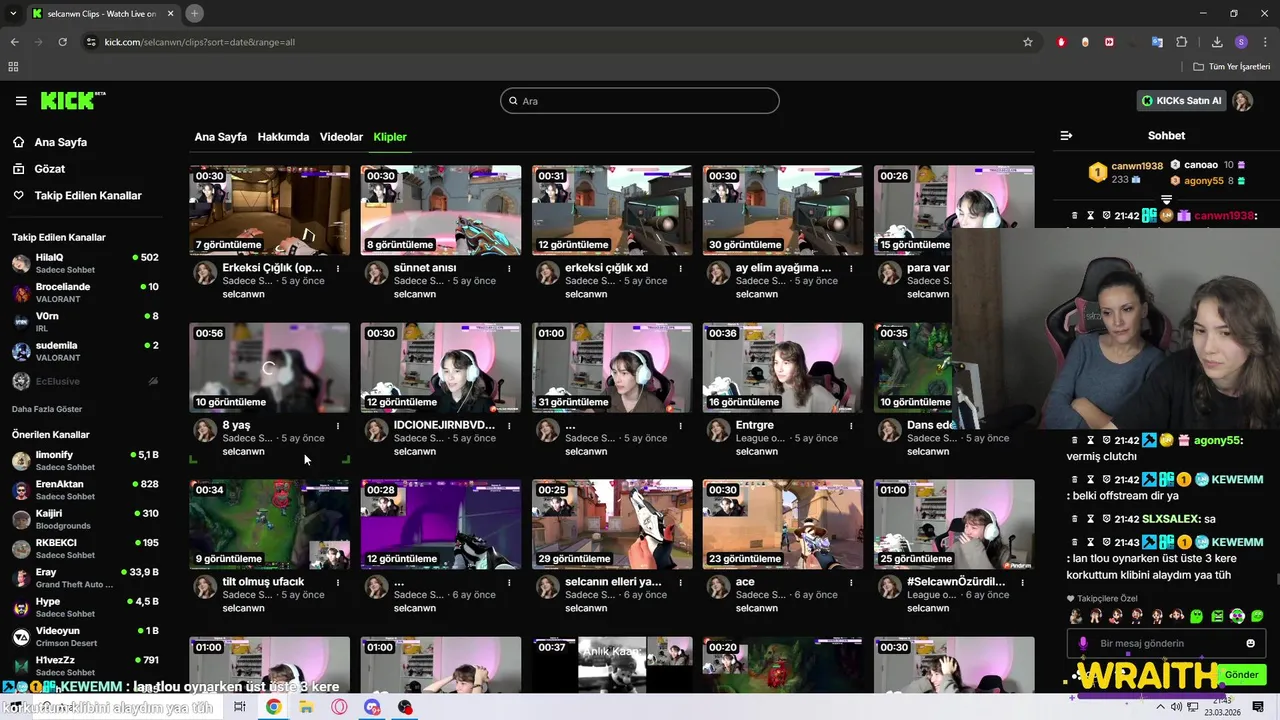Play the selcanın elleri ya... clip thumbnail
Viewport: 1280px width, 720px height.
coord(612,524)
